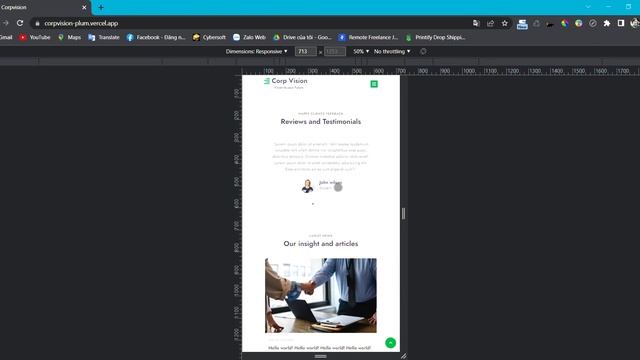This screenshot has height=360, width=640.
Task: Click the site lock icon in address bar
Action: click(37, 23)
